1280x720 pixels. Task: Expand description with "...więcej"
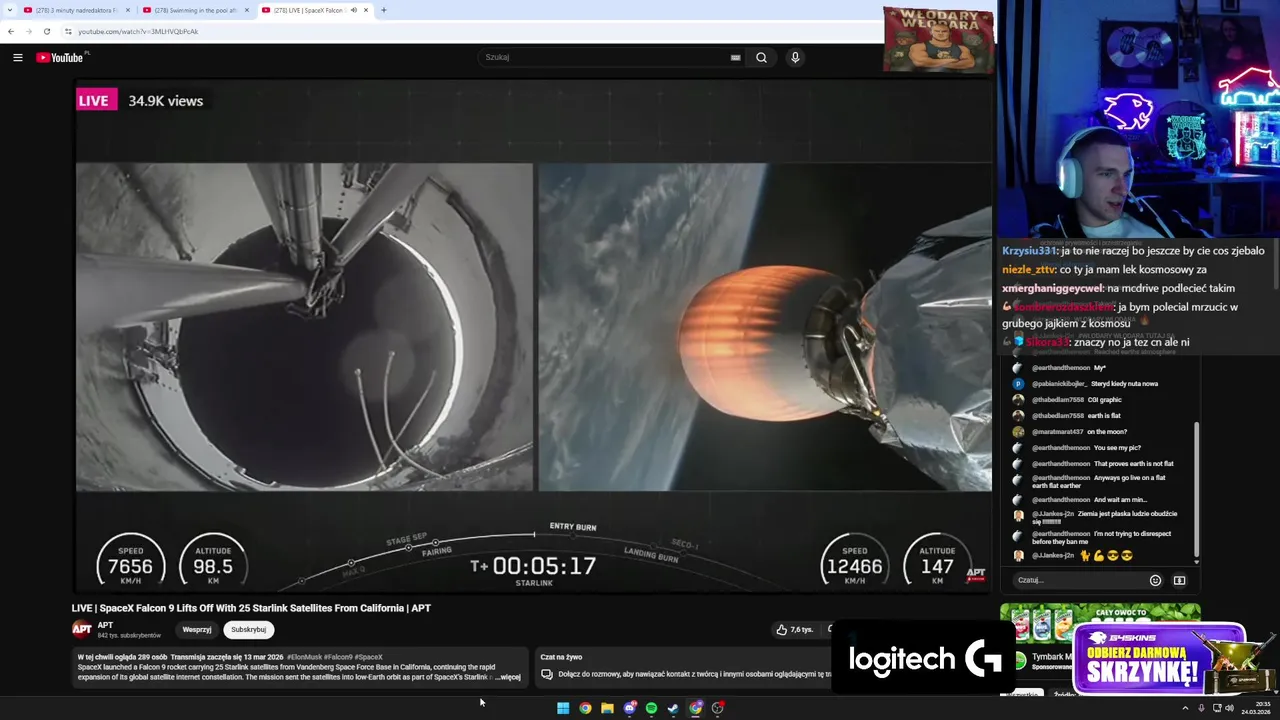pyautogui.click(x=509, y=677)
